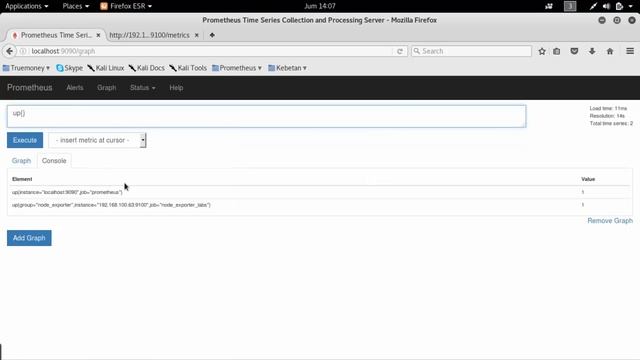Switch to the Console tab
This screenshot has height=360, width=640.
point(54,161)
